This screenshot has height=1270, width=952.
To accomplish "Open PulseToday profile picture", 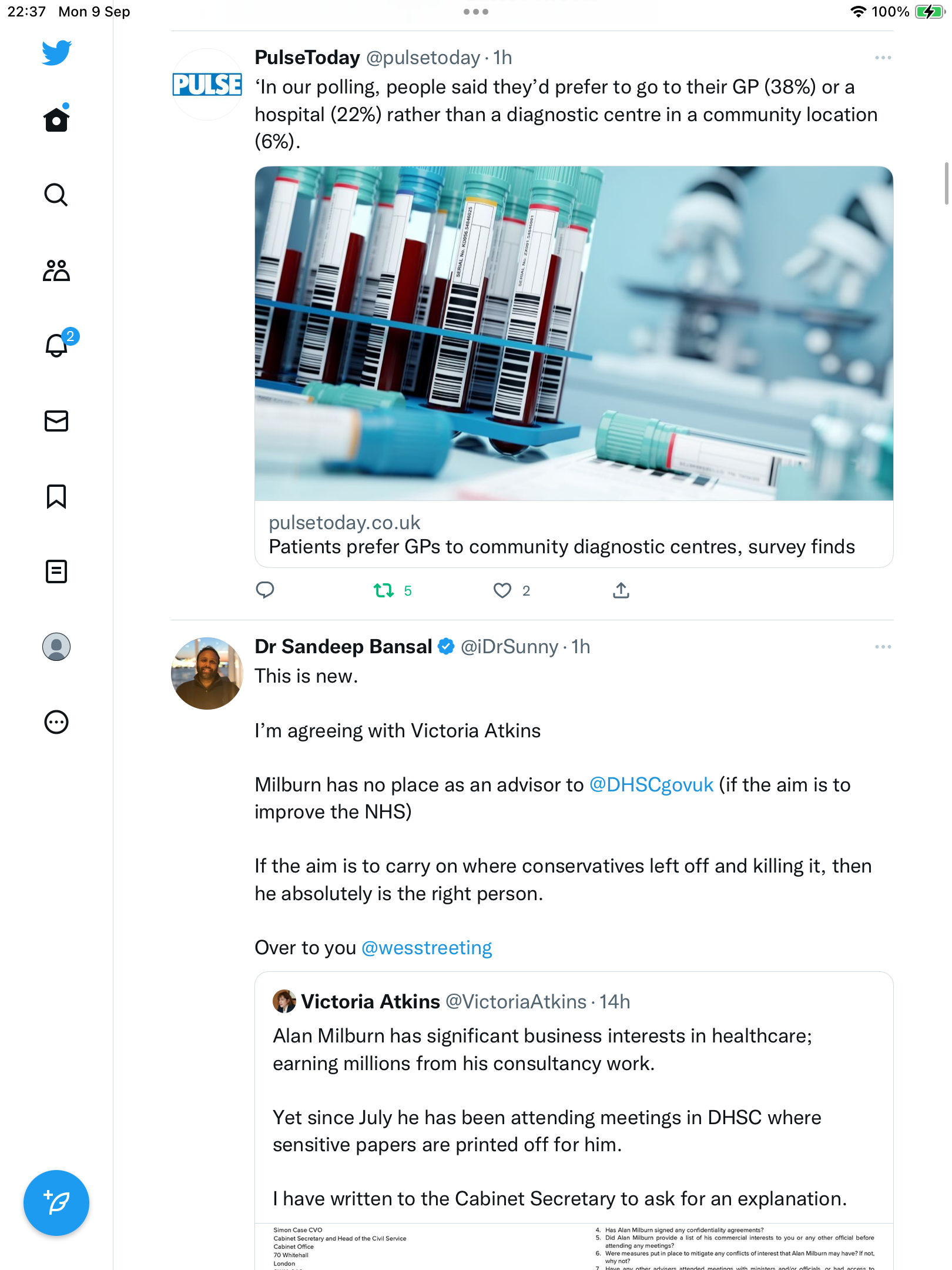I will [207, 85].
